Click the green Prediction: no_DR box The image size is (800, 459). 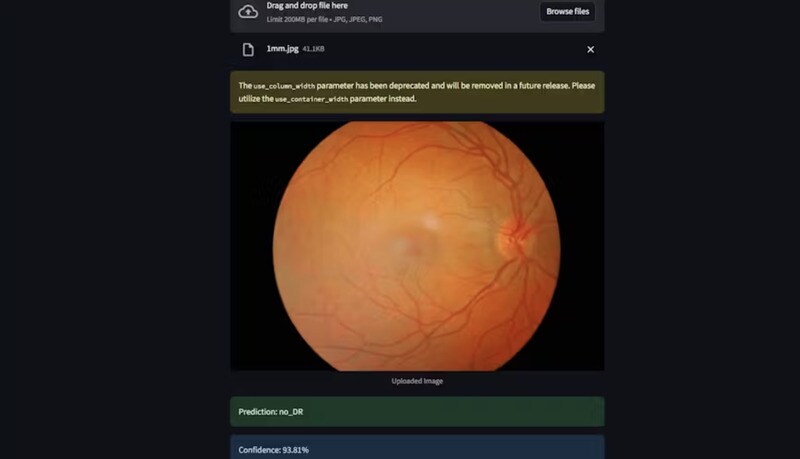pyautogui.click(x=417, y=411)
